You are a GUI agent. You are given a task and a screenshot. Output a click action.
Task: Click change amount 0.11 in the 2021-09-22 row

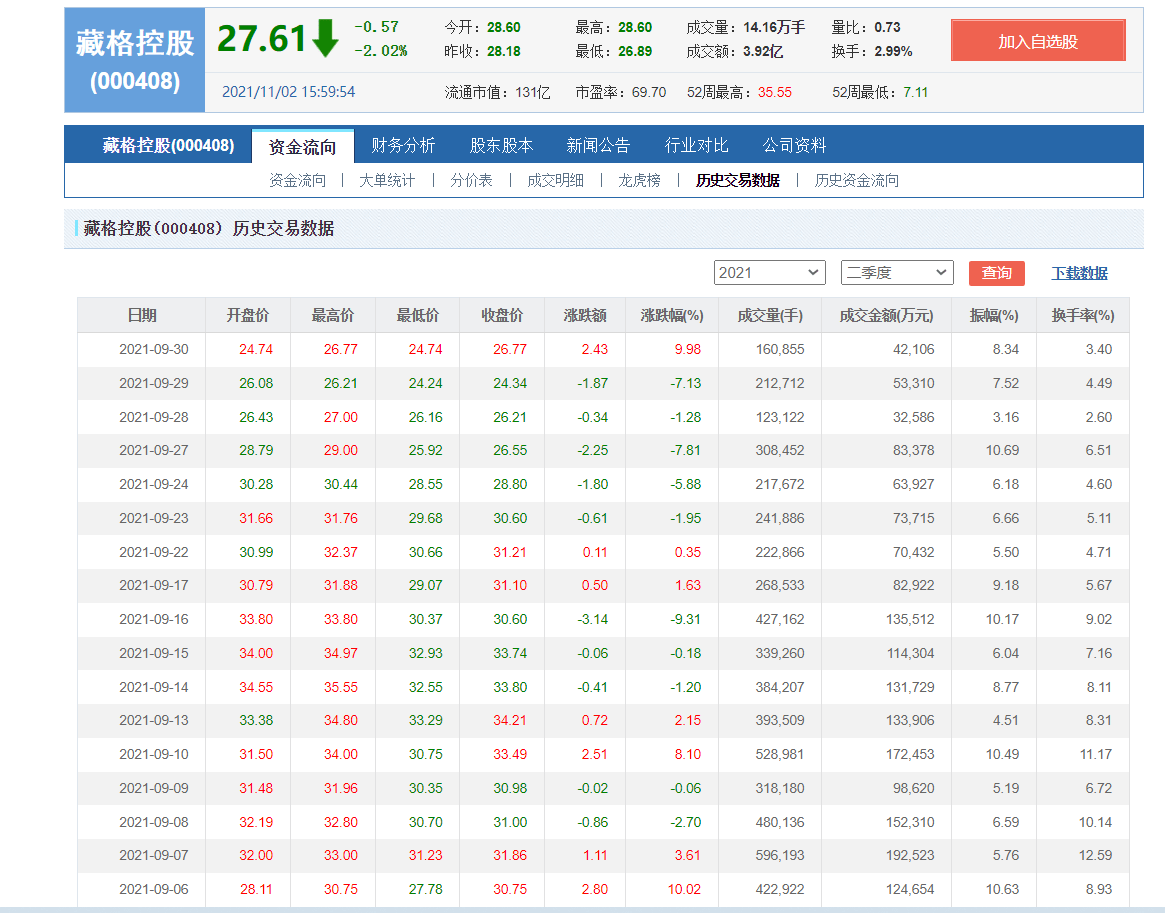(594, 552)
